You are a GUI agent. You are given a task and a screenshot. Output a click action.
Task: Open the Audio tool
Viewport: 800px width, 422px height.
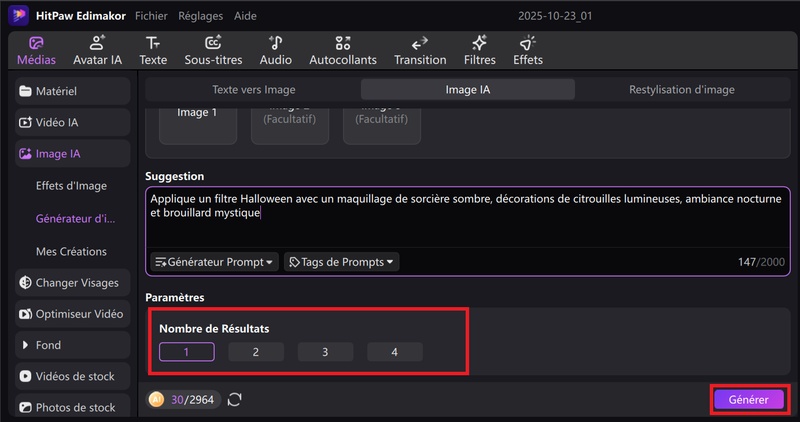pyautogui.click(x=276, y=50)
